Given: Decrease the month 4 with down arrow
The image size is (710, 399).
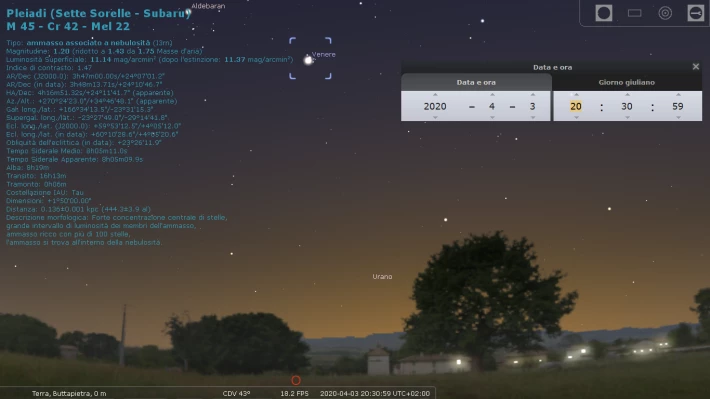Looking at the screenshot, I should click(x=492, y=117).
